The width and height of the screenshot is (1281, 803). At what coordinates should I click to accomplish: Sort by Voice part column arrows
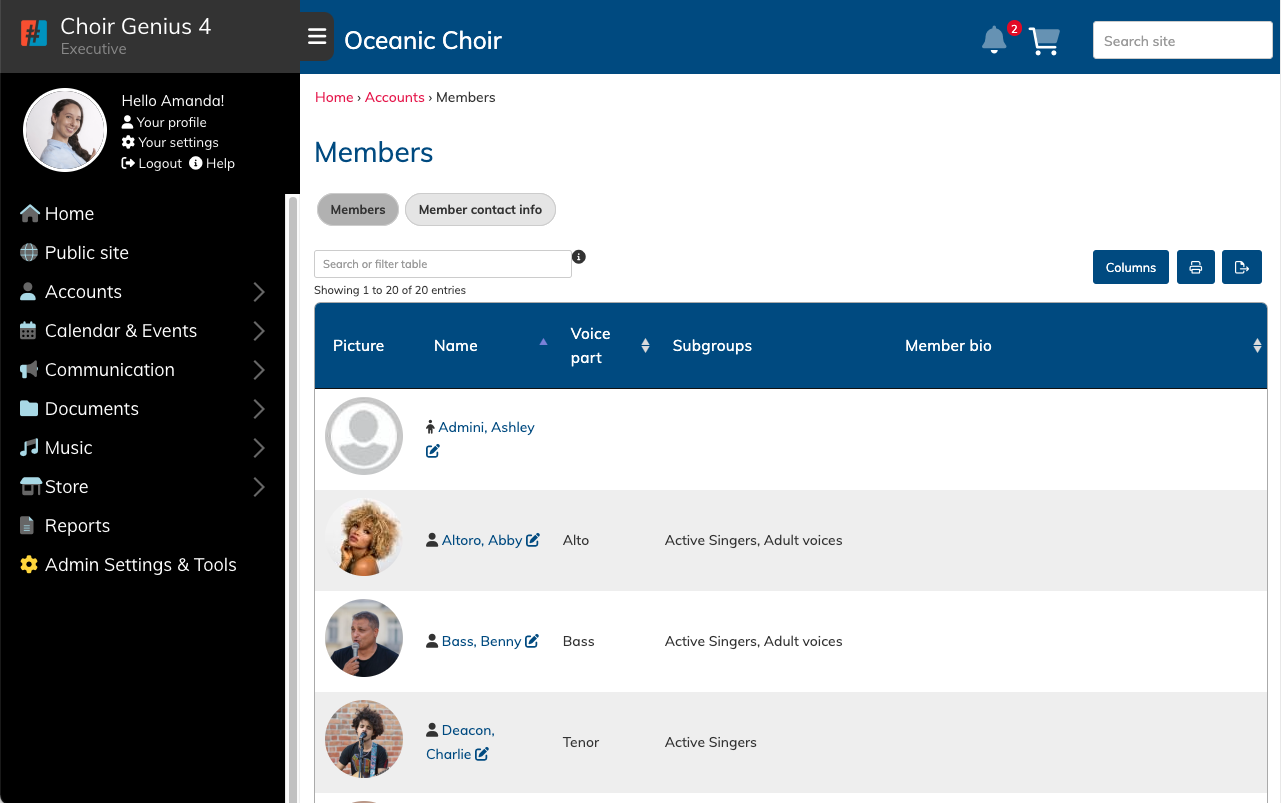pyautogui.click(x=646, y=345)
